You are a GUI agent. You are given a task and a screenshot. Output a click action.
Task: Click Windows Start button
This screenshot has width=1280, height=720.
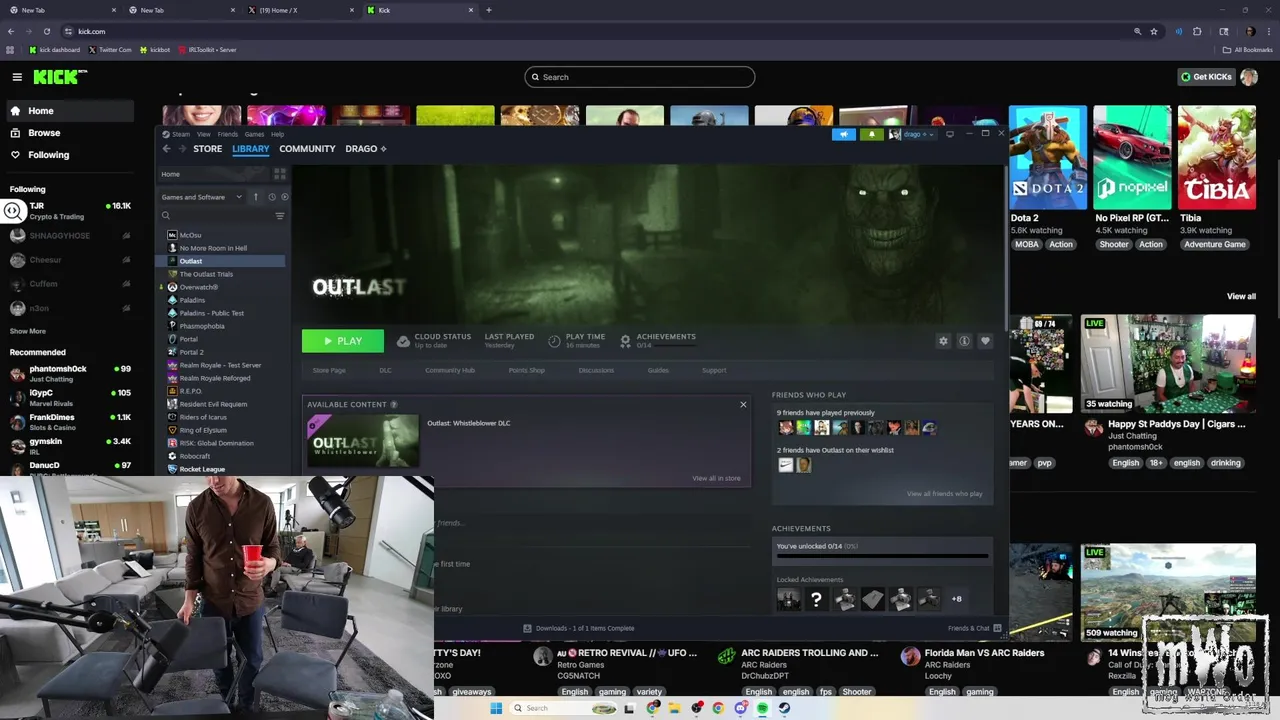(496, 708)
